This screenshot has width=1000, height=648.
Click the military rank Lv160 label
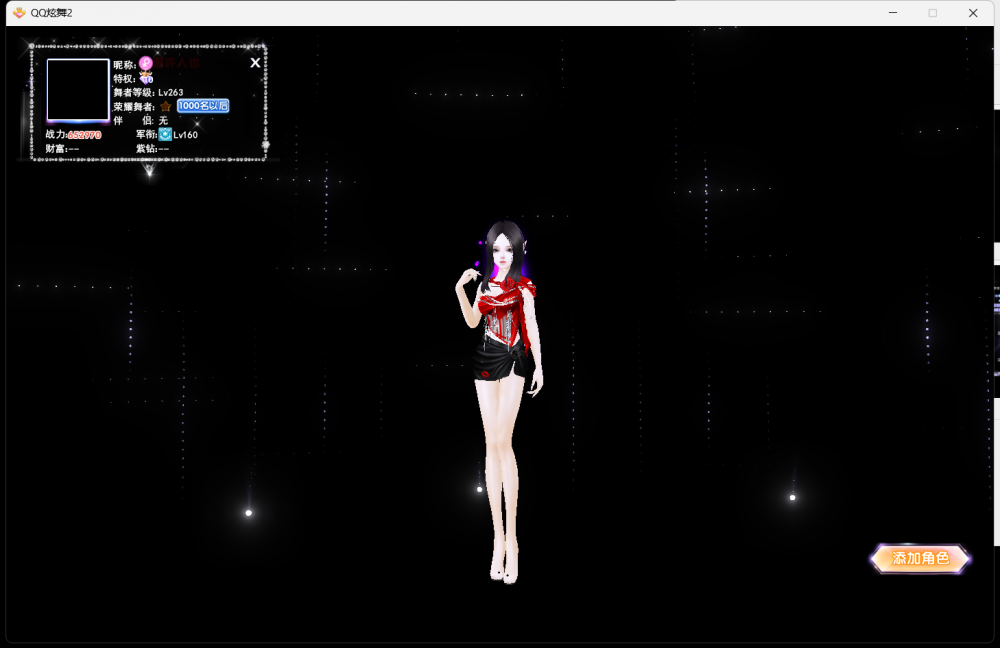tap(186, 135)
